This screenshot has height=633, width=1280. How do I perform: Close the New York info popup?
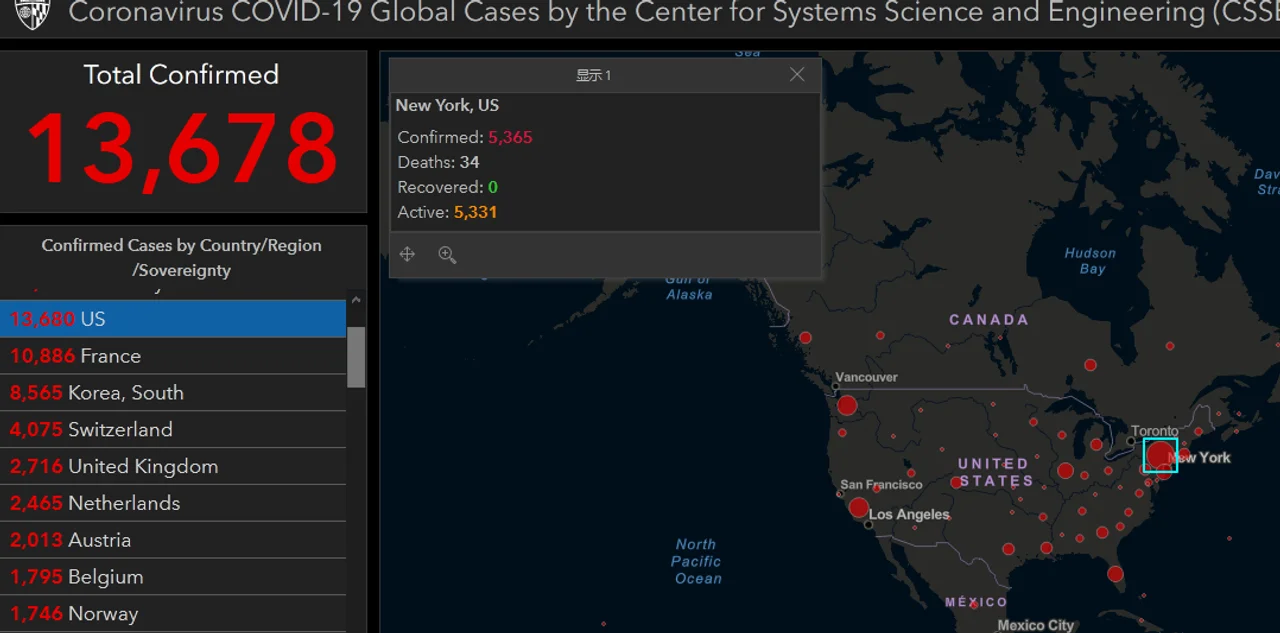(797, 75)
